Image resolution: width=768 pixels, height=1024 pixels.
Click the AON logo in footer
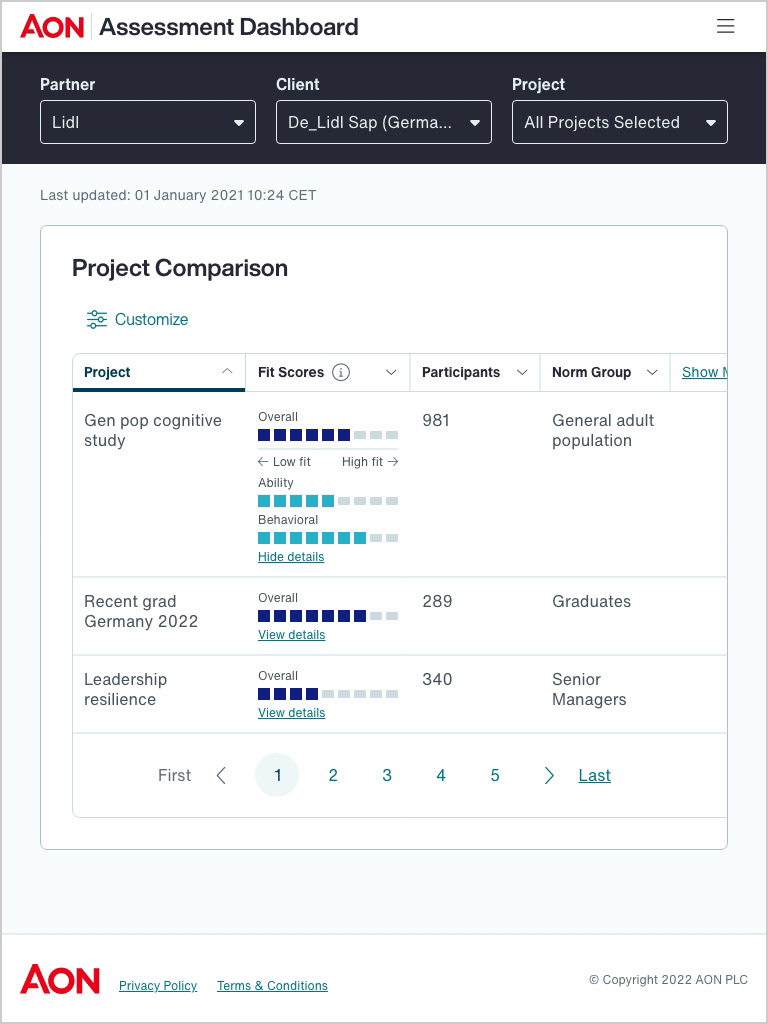click(x=60, y=979)
